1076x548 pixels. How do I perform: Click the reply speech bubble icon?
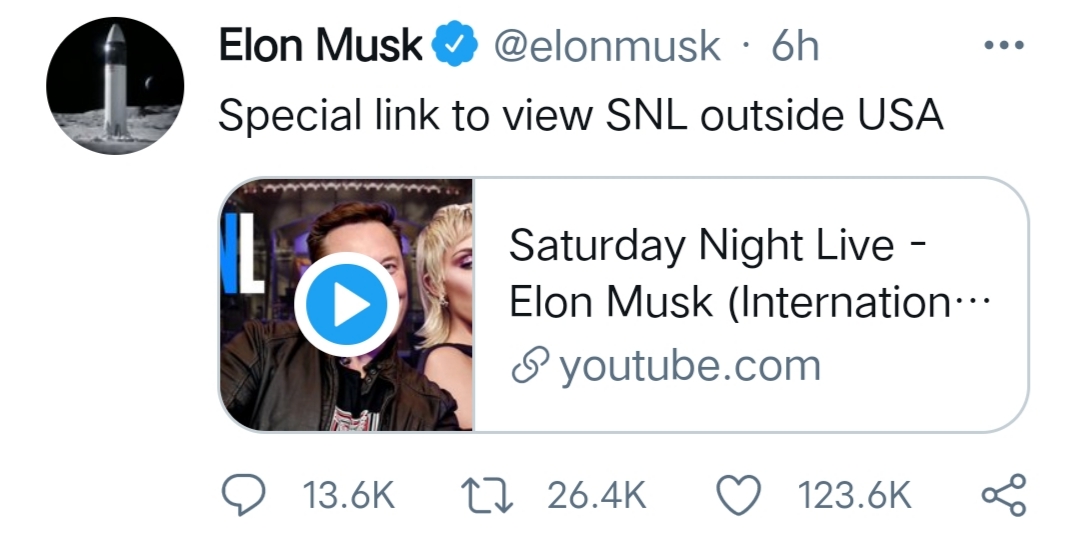(x=241, y=494)
